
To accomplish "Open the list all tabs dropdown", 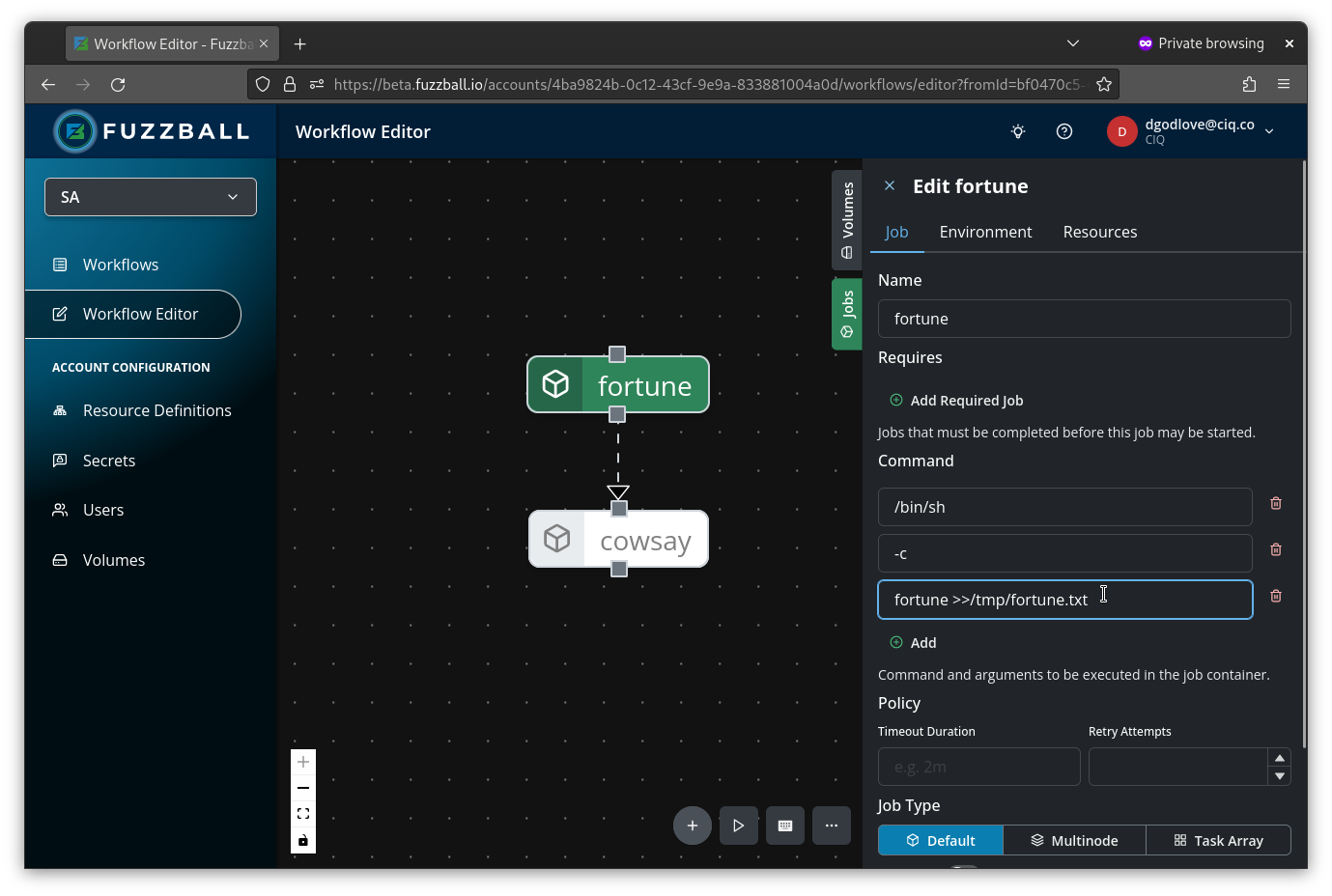I will [1073, 43].
